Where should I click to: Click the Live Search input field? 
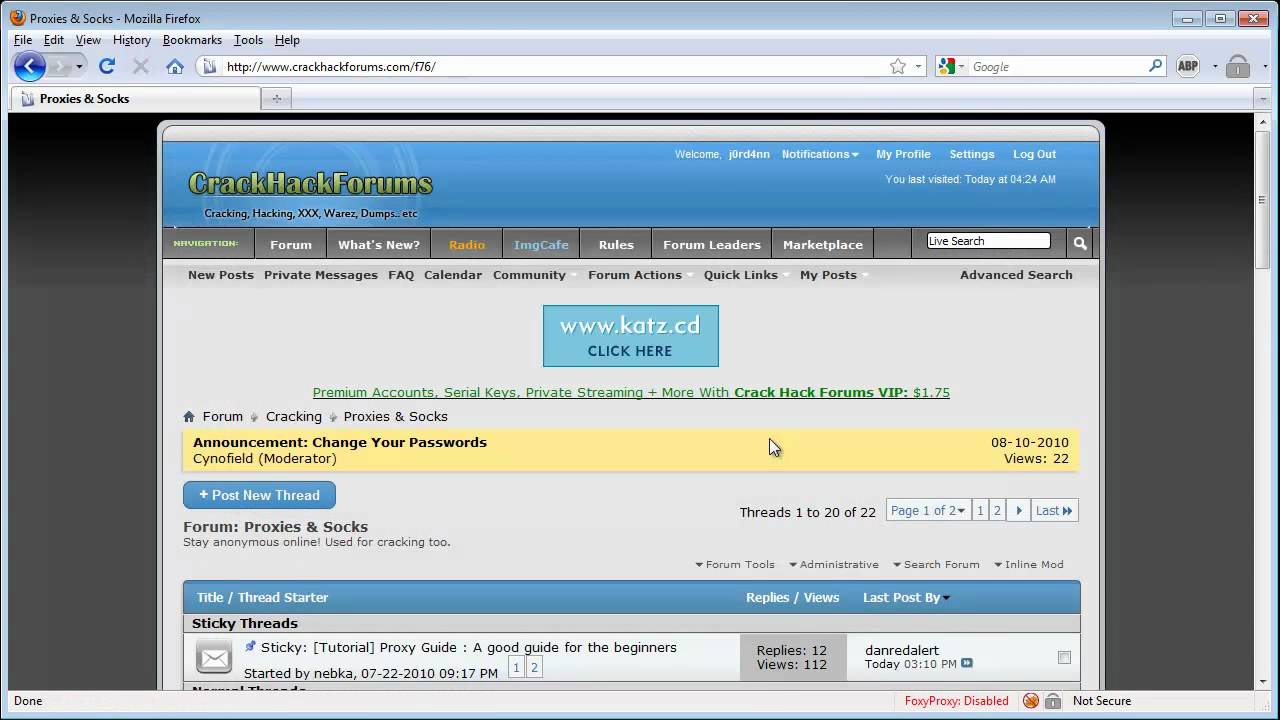tap(988, 241)
